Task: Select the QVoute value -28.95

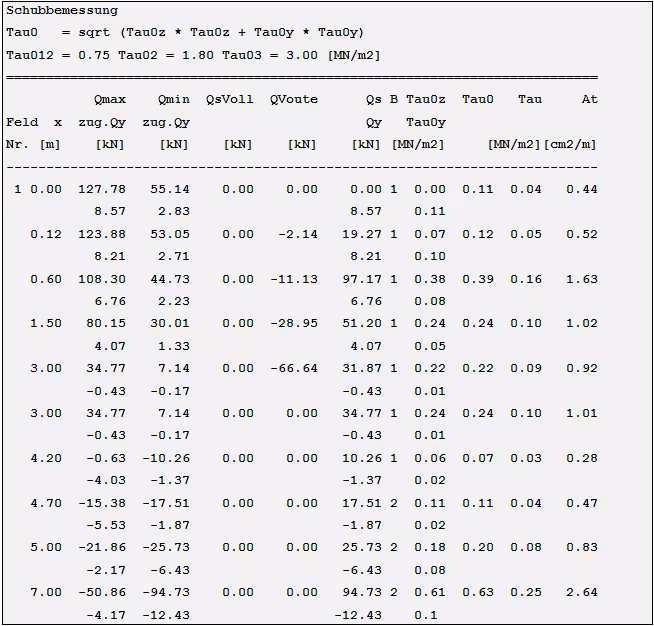Action: pyautogui.click(x=294, y=324)
